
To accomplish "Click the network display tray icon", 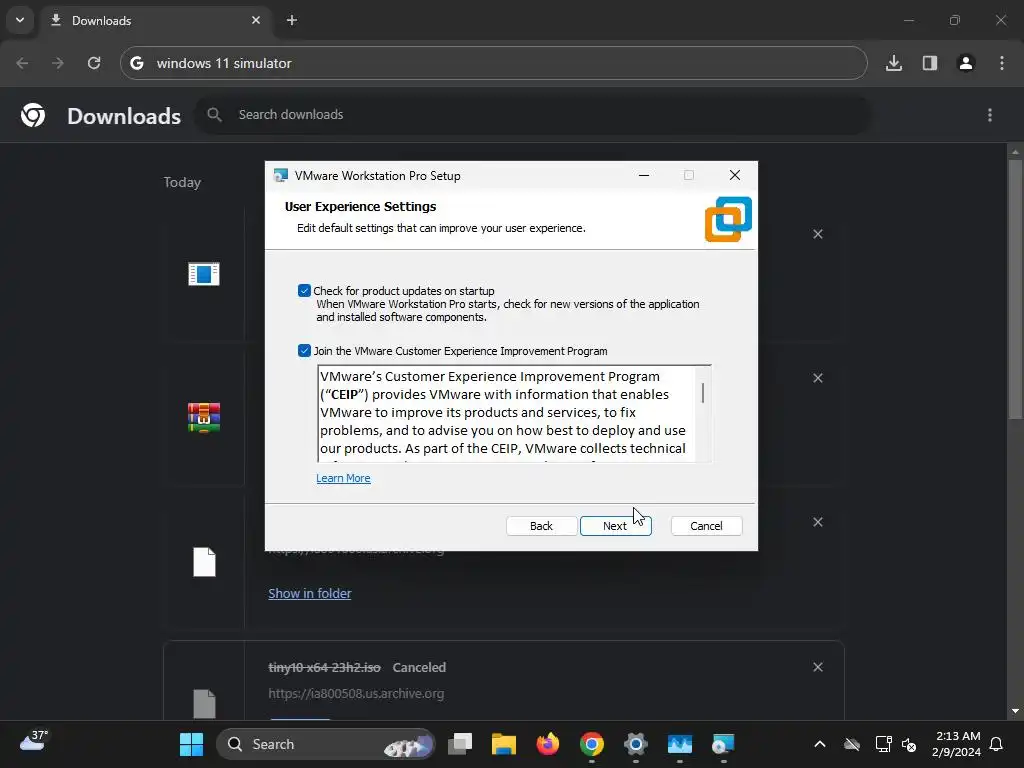I will pos(883,744).
